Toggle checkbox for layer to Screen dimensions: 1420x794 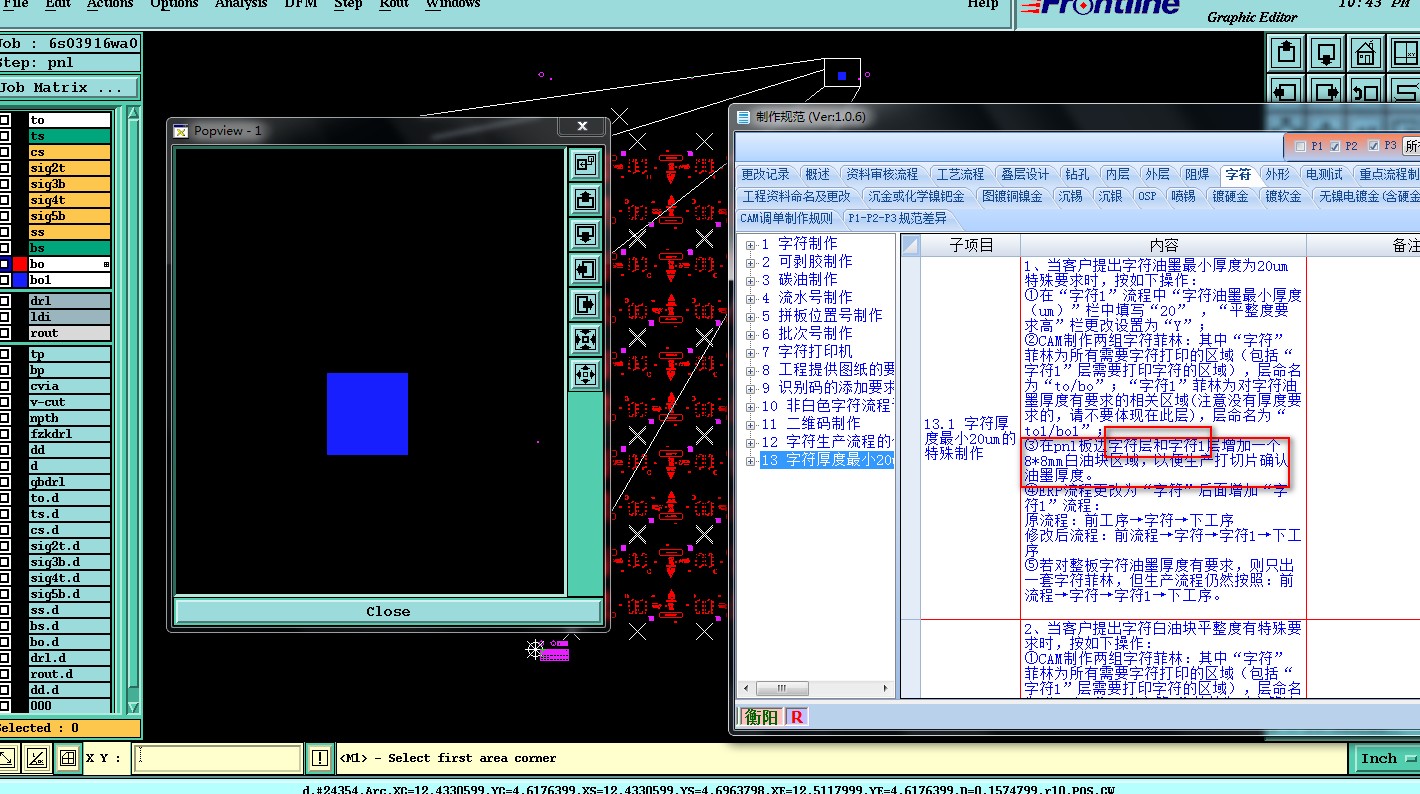tap(5, 120)
